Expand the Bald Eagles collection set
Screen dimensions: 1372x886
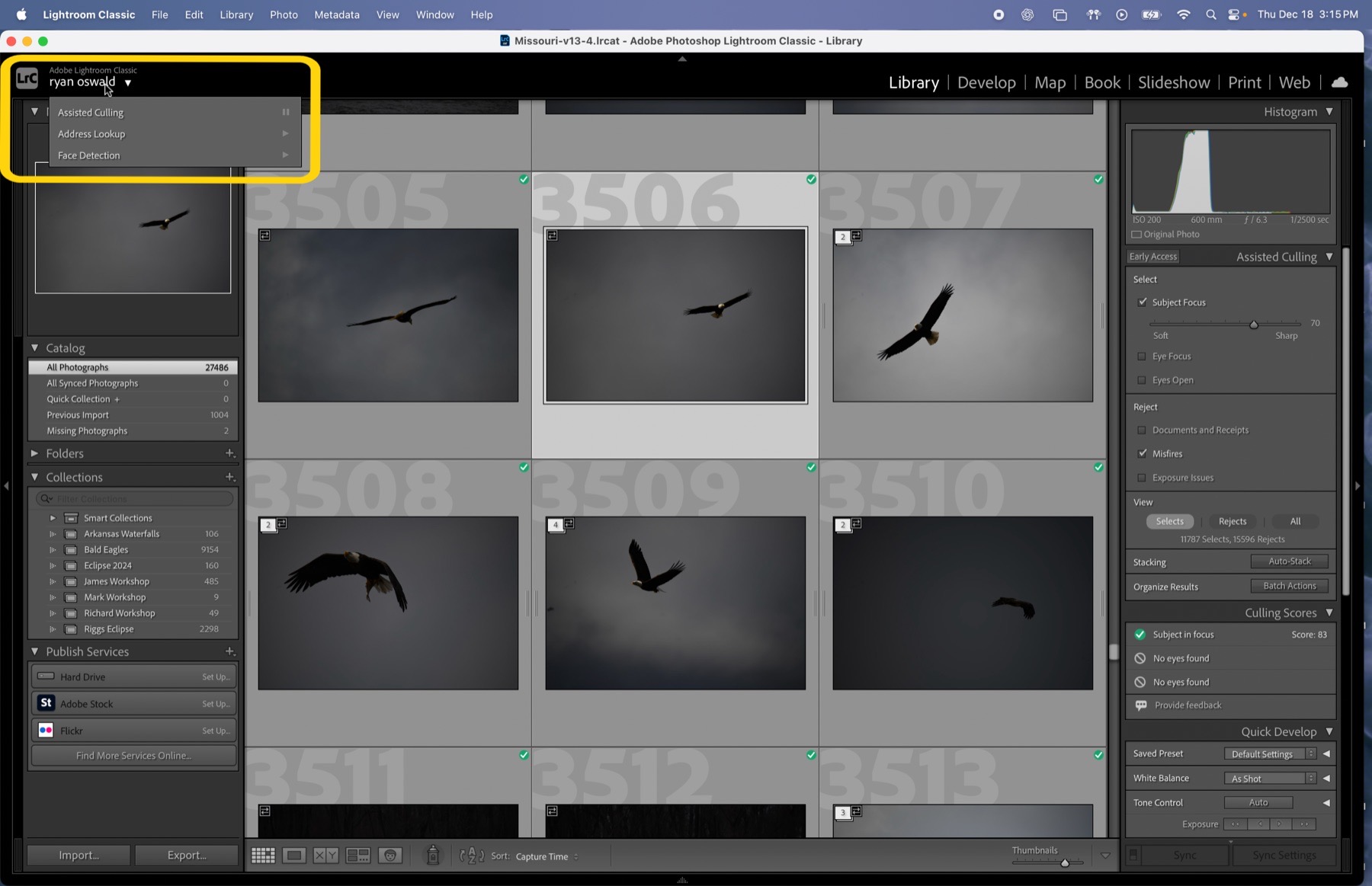(53, 549)
